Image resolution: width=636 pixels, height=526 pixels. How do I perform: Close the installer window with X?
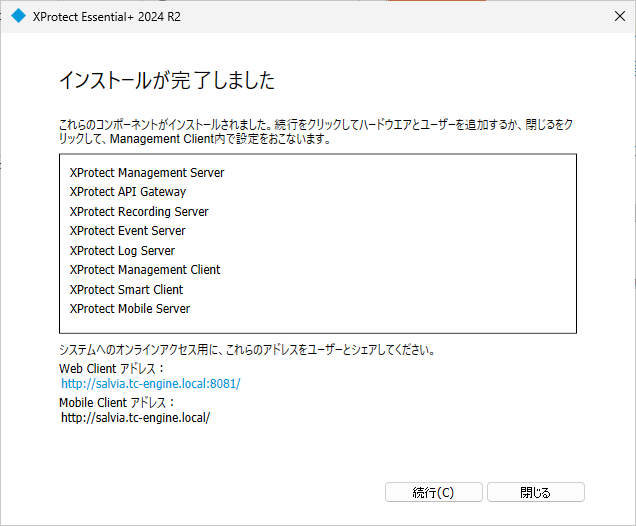(x=619, y=16)
